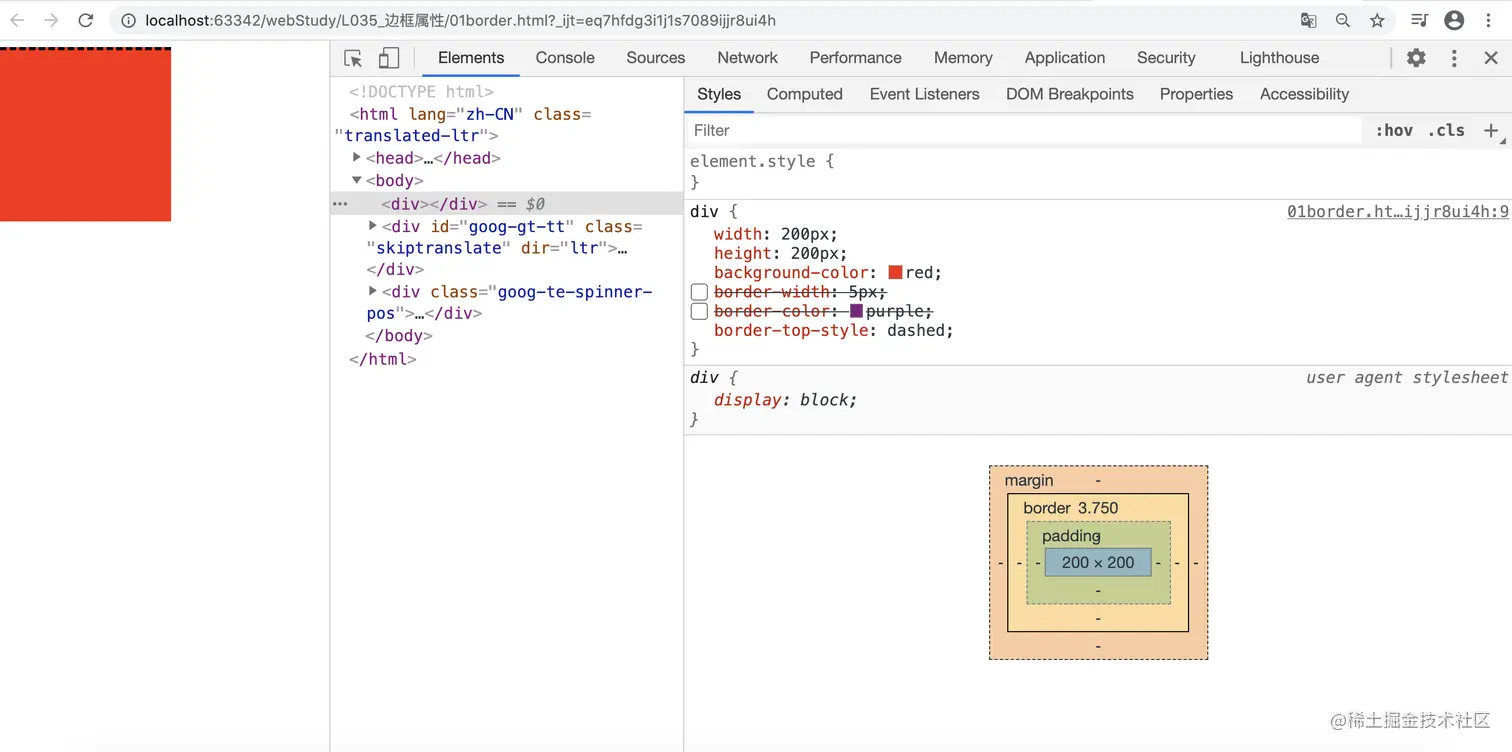
Task: Add new style rule with plus icon
Action: click(1490, 130)
